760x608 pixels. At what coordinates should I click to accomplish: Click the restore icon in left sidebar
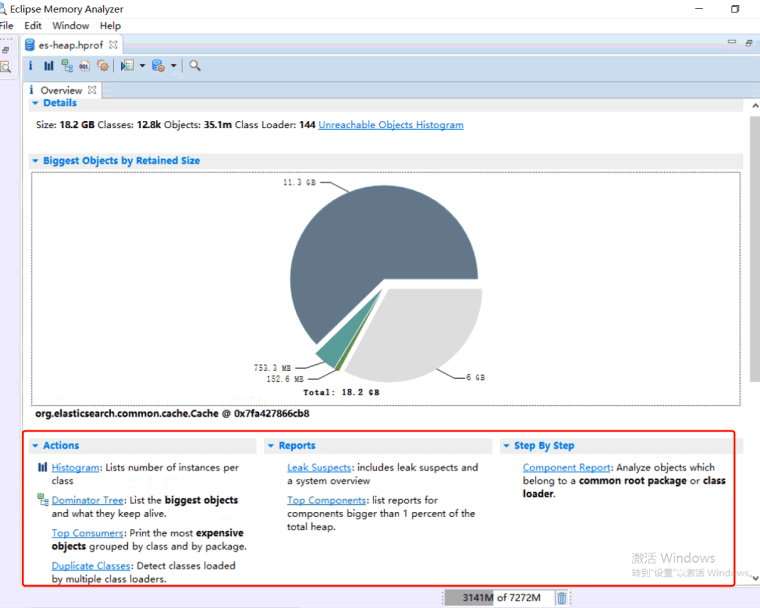(5, 49)
